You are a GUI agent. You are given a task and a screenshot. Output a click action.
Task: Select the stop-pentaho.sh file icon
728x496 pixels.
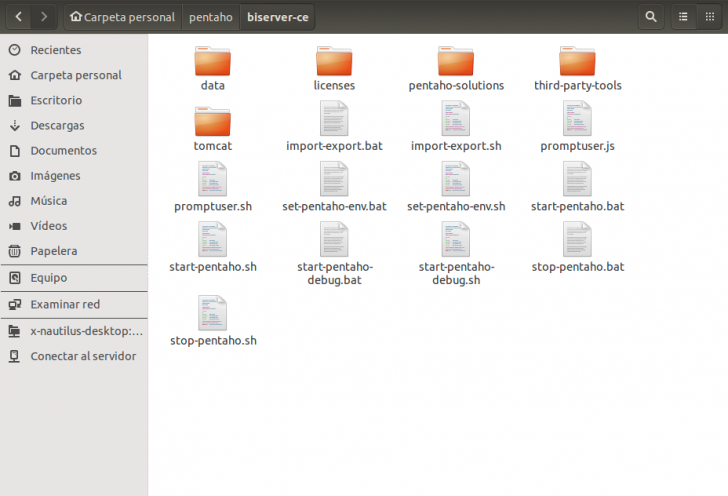pos(213,313)
